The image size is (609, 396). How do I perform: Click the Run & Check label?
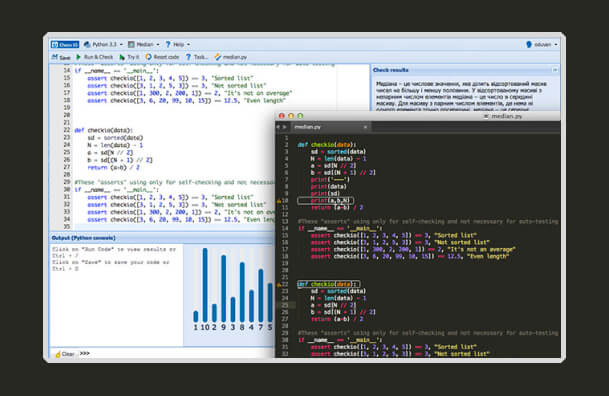pyautogui.click(x=98, y=57)
